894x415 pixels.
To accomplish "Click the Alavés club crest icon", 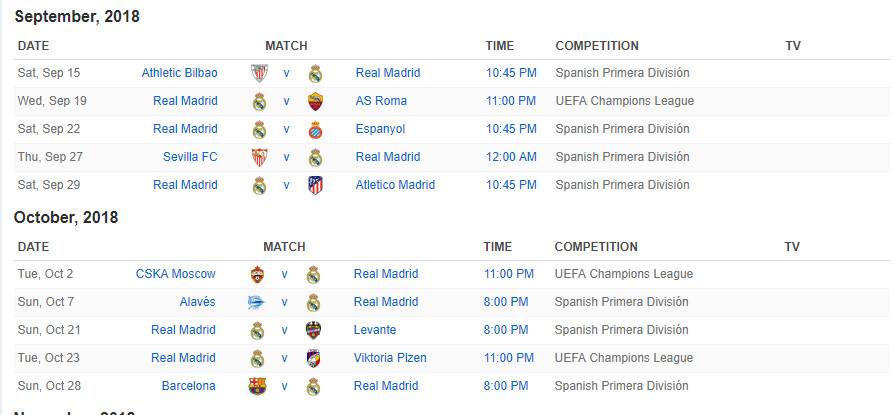I will click(257, 302).
